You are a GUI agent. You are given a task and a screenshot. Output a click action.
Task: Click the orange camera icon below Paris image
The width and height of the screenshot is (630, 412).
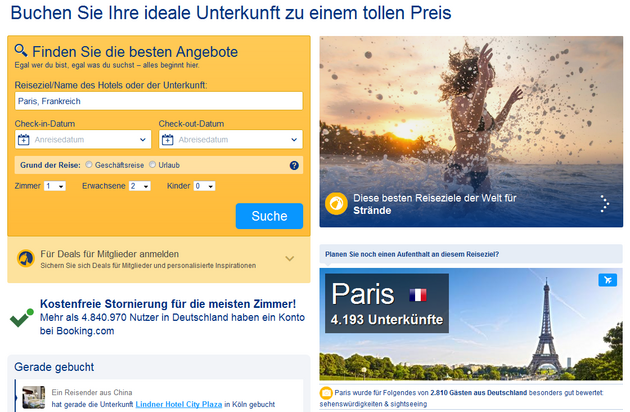tap(326, 393)
